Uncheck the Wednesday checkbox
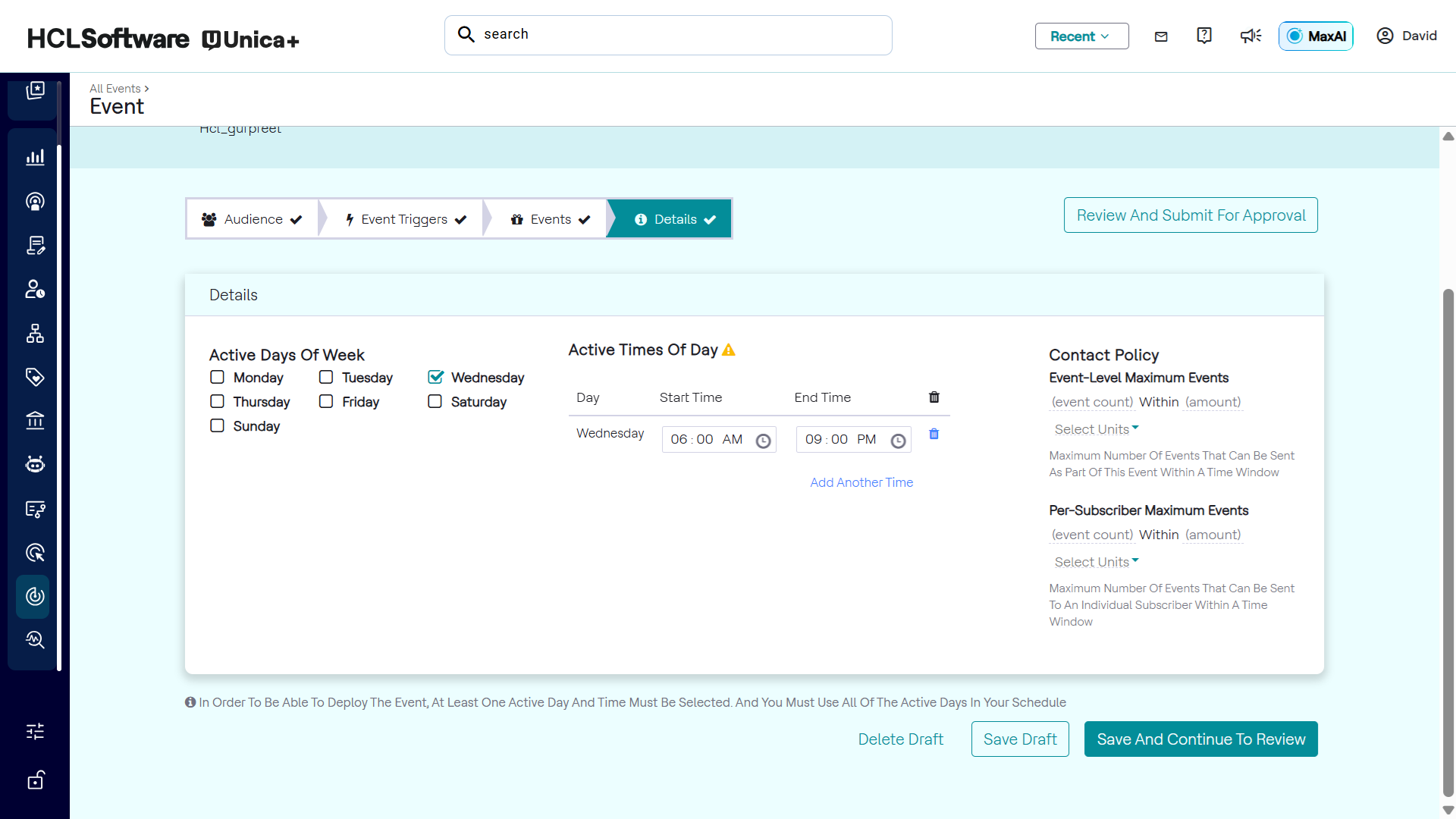This screenshot has width=1456, height=819. pos(435,378)
